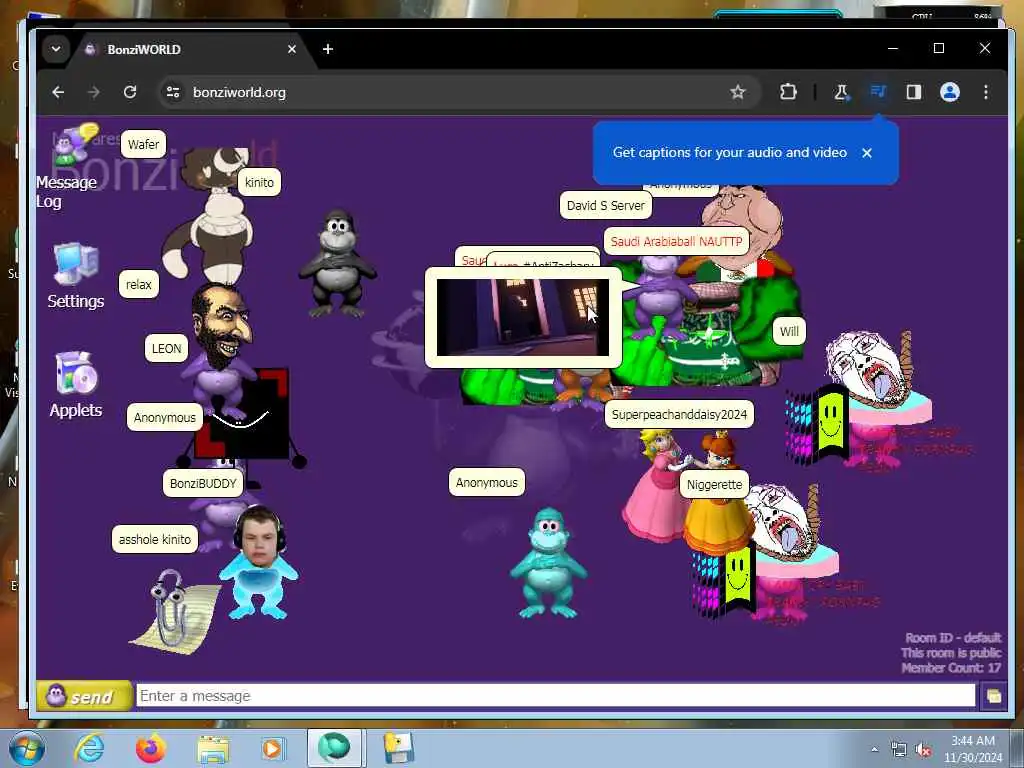Click the embedded video thumbnail

[522, 317]
